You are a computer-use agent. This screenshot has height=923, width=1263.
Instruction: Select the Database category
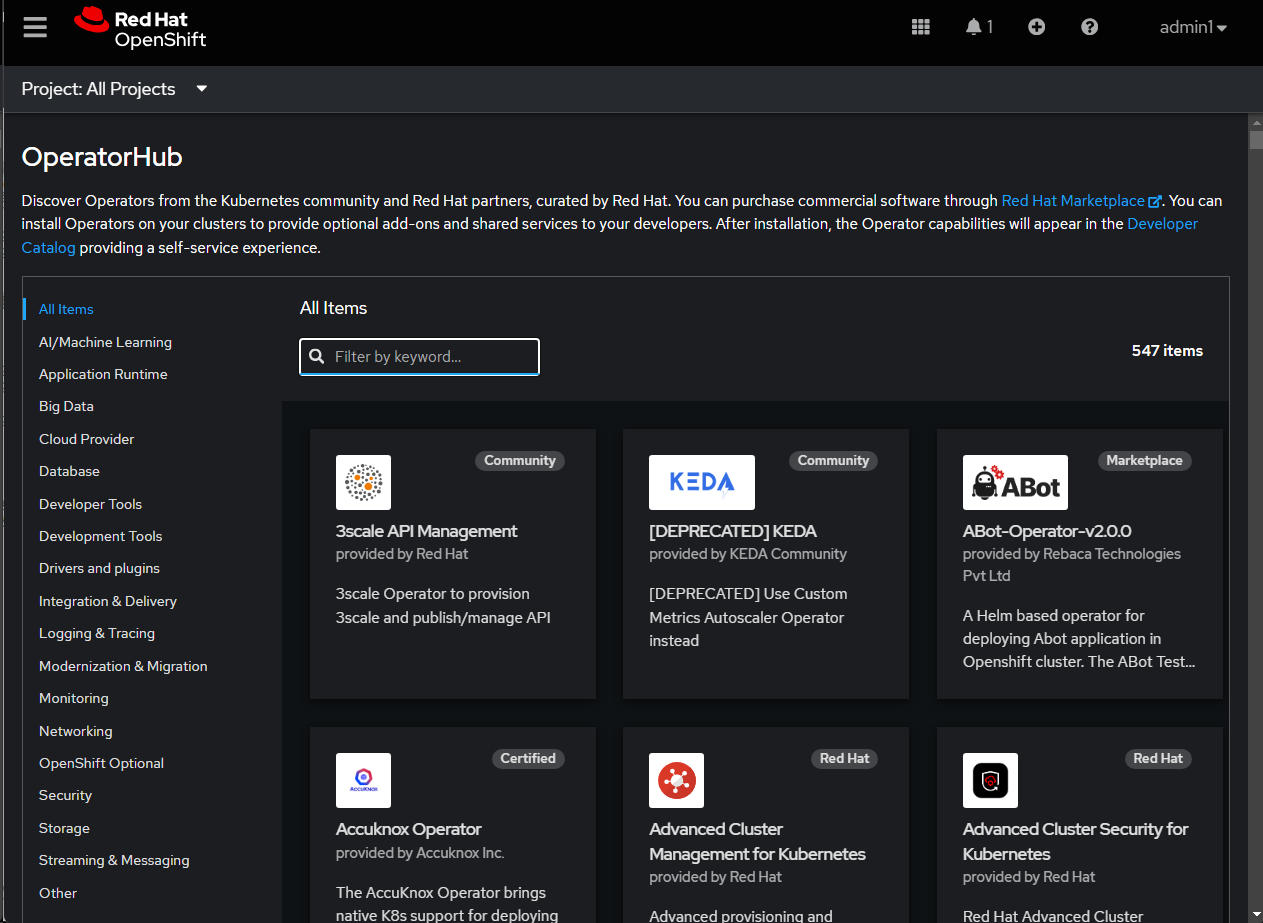[69, 471]
